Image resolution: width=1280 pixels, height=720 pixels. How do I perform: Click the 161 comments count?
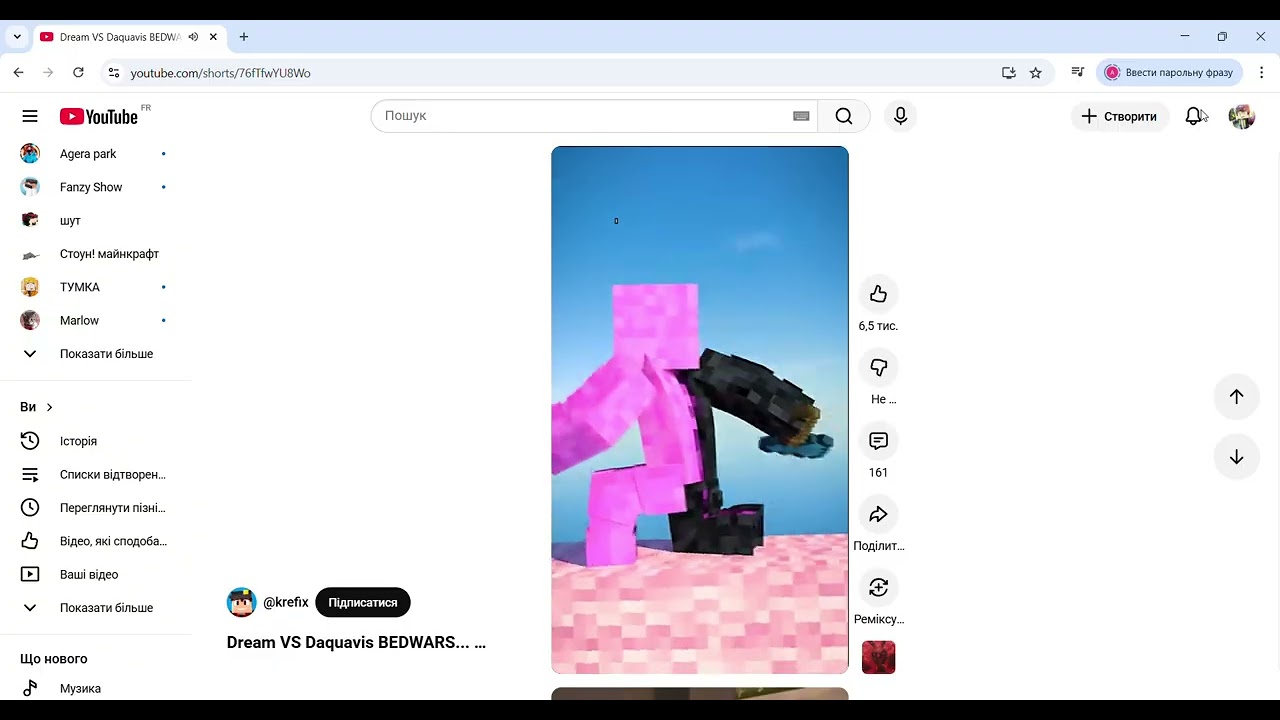[x=878, y=473]
